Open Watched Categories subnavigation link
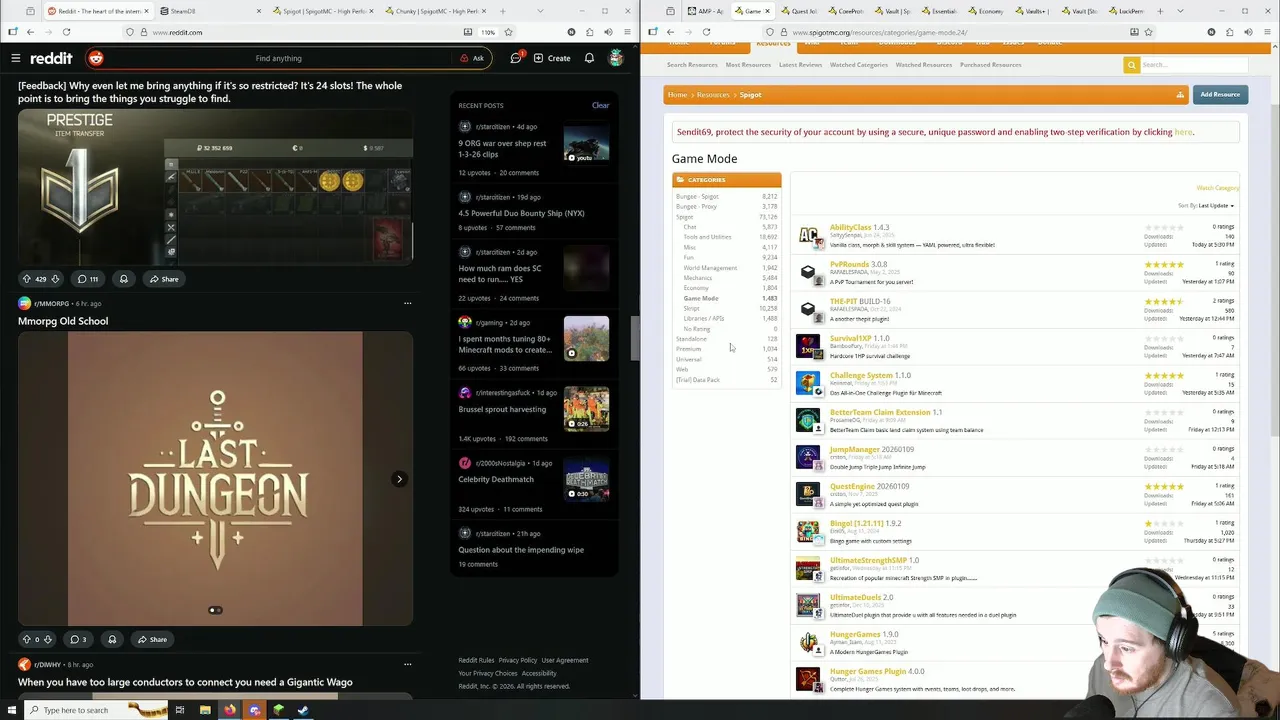The width and height of the screenshot is (1280, 720). (858, 65)
